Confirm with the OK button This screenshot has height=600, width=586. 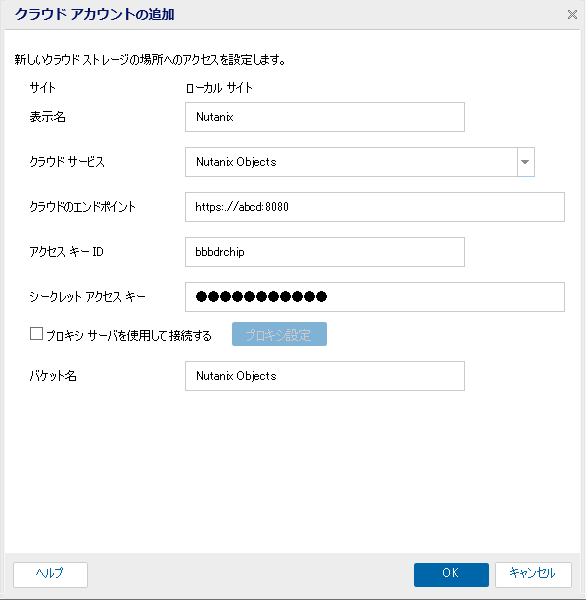pyautogui.click(x=451, y=574)
